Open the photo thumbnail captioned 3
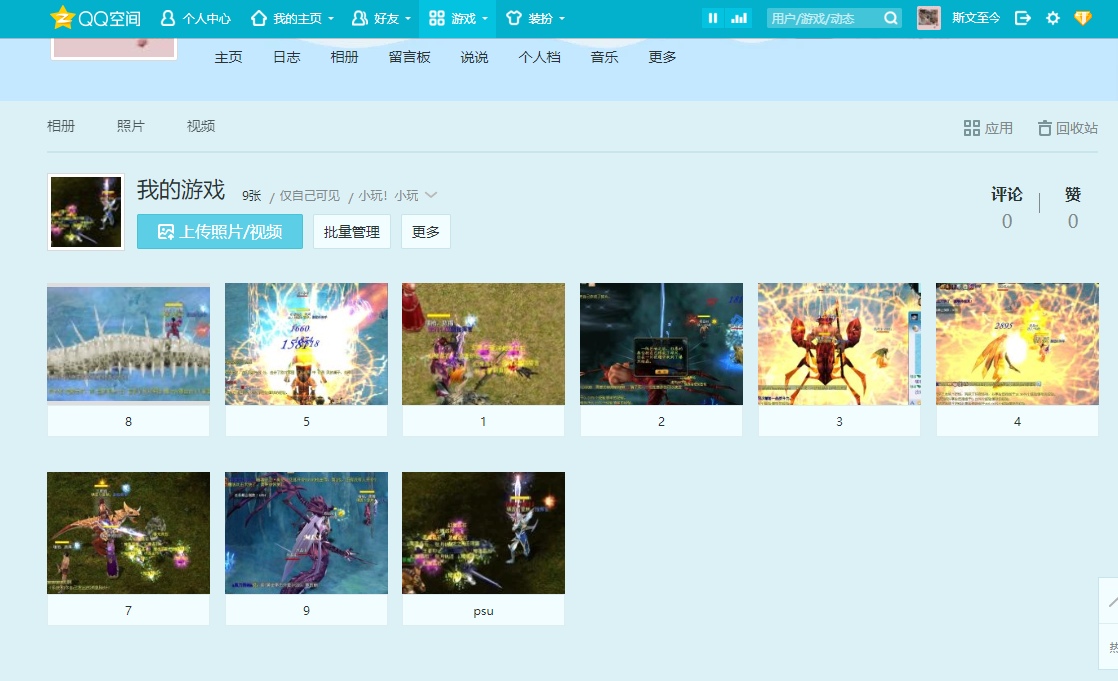This screenshot has height=681, width=1118. (839, 344)
